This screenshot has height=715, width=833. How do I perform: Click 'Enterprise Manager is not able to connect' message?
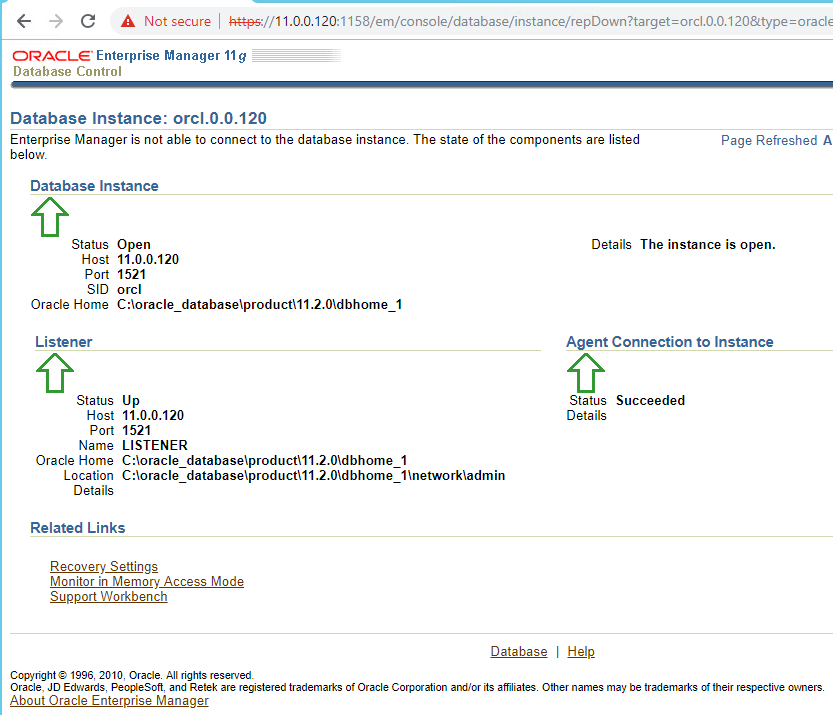click(325, 147)
